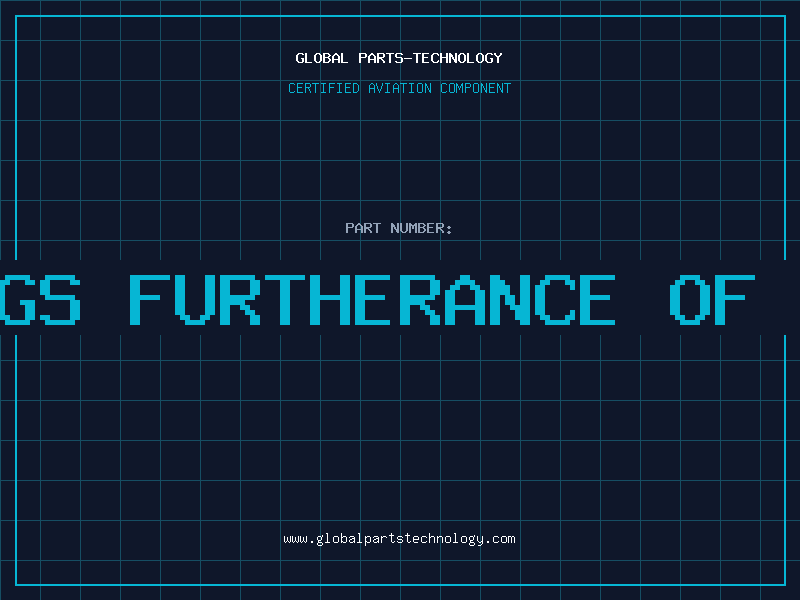Click the gap between FURTHERANCE and OF
Viewport: 800px width, 600px height.
[x=643, y=299]
